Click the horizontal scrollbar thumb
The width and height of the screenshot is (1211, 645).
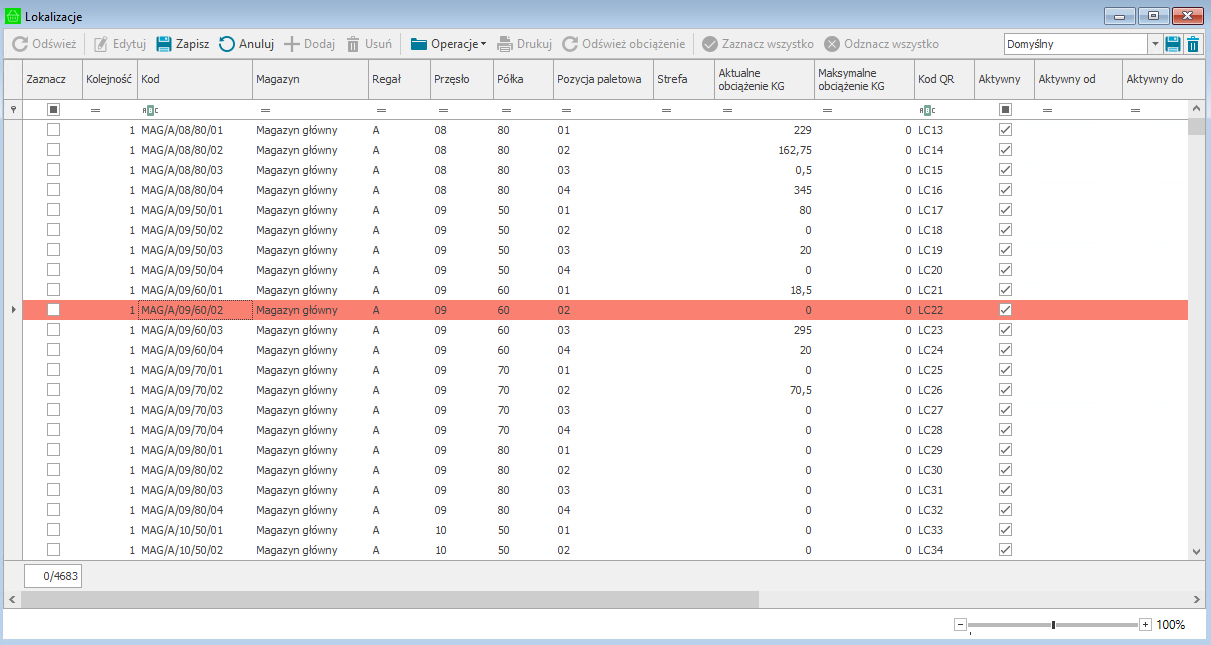click(x=389, y=599)
